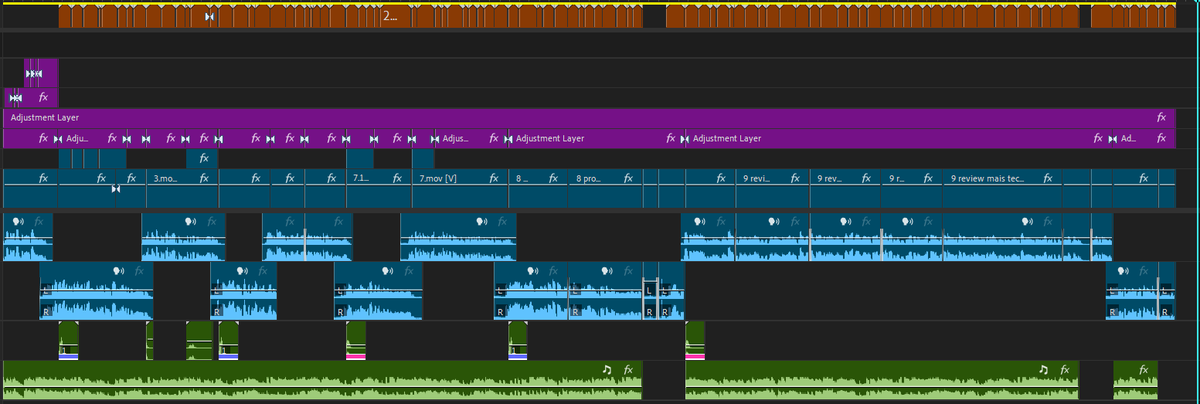The height and width of the screenshot is (404, 1200).
Task: Click transition icon left of Adjustment Layer above '8 ...'
Action: click(509, 139)
